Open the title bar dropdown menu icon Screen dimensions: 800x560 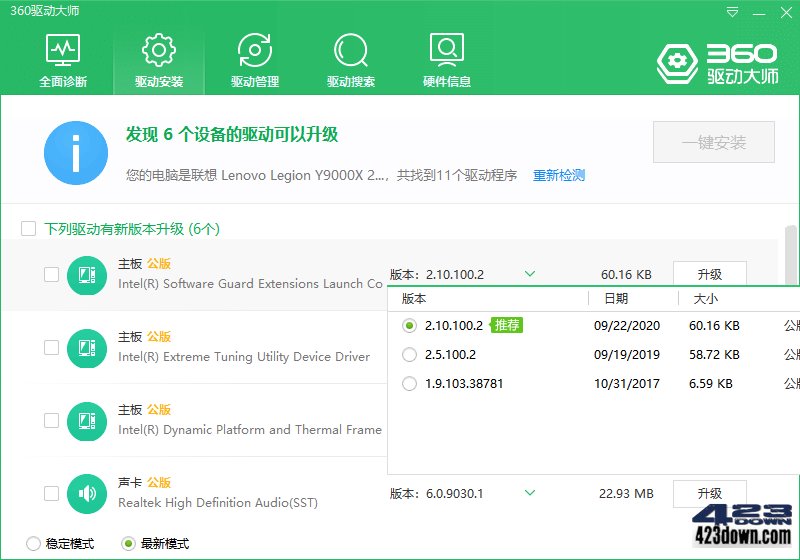pos(732,12)
